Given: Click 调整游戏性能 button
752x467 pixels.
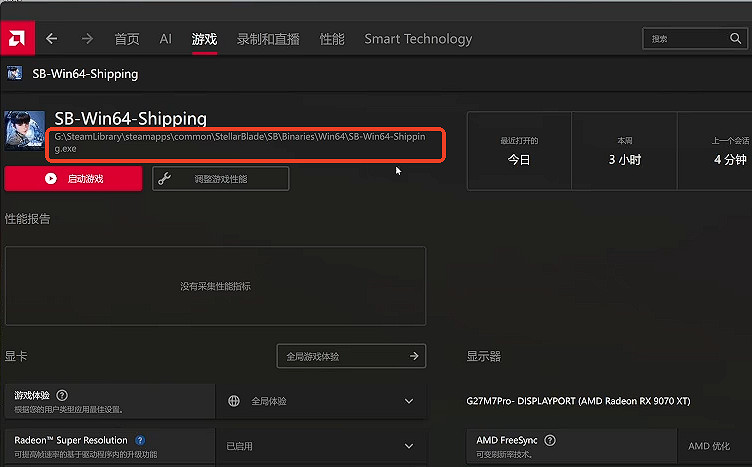Looking at the screenshot, I should pos(221,178).
